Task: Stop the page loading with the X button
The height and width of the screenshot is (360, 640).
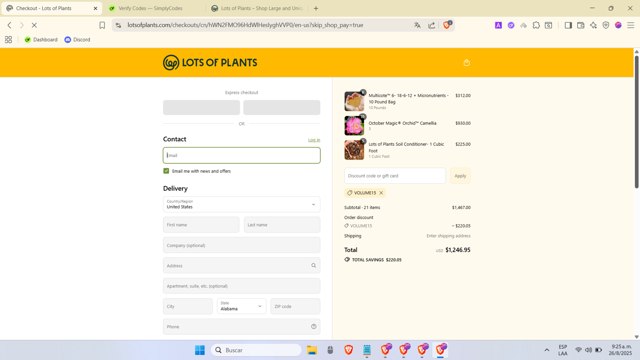Action: (34, 25)
